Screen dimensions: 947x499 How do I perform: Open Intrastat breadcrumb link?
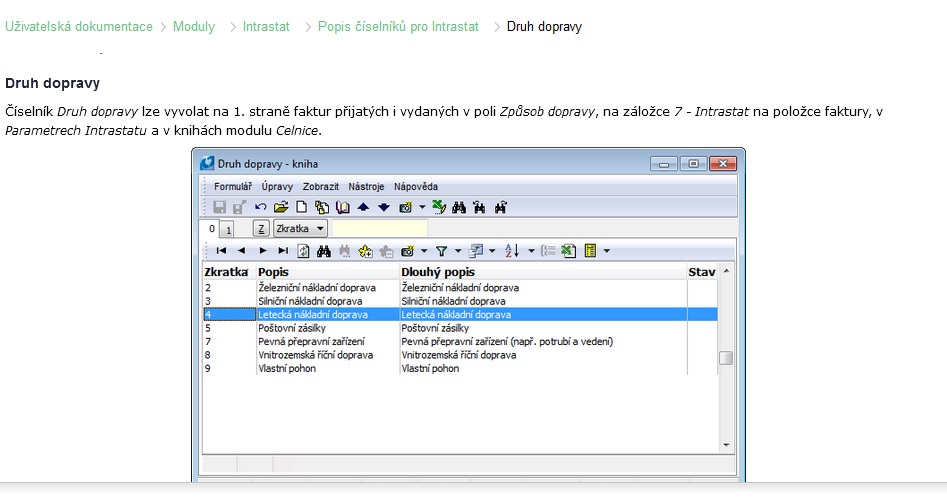[266, 27]
